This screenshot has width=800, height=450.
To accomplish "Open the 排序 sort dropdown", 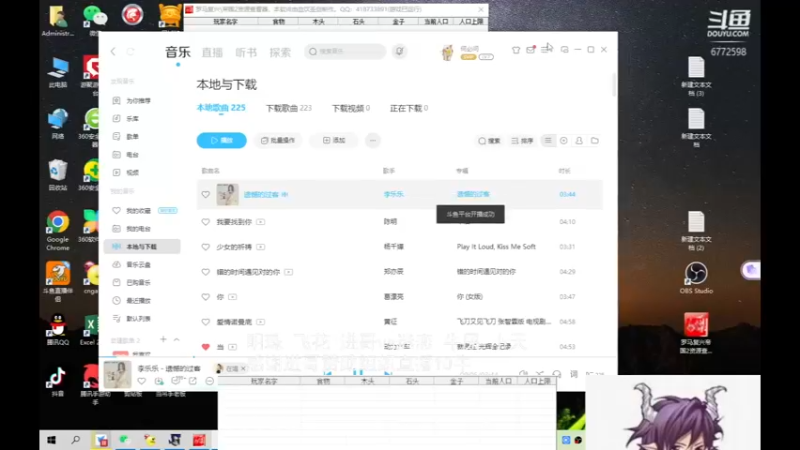I will pyautogui.click(x=522, y=140).
